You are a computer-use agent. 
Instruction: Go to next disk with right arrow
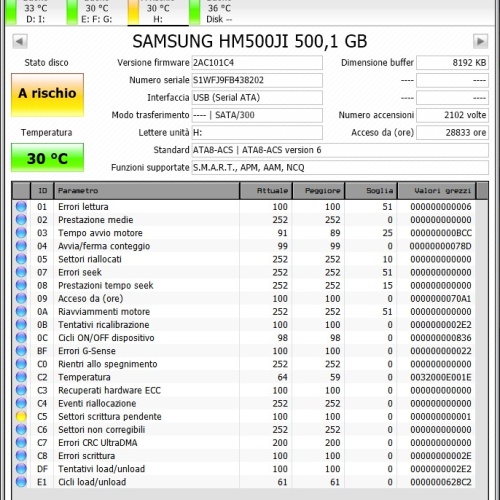[x=480, y=42]
